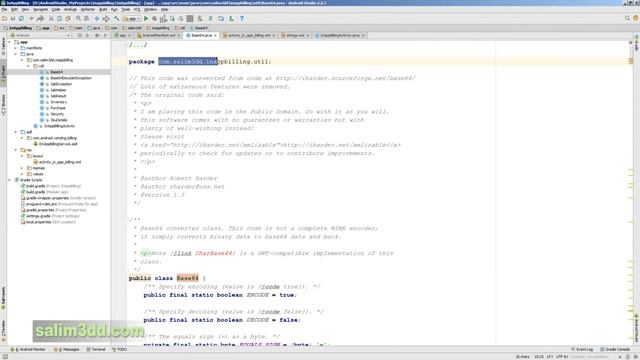Open the File menu

click(4, 9)
